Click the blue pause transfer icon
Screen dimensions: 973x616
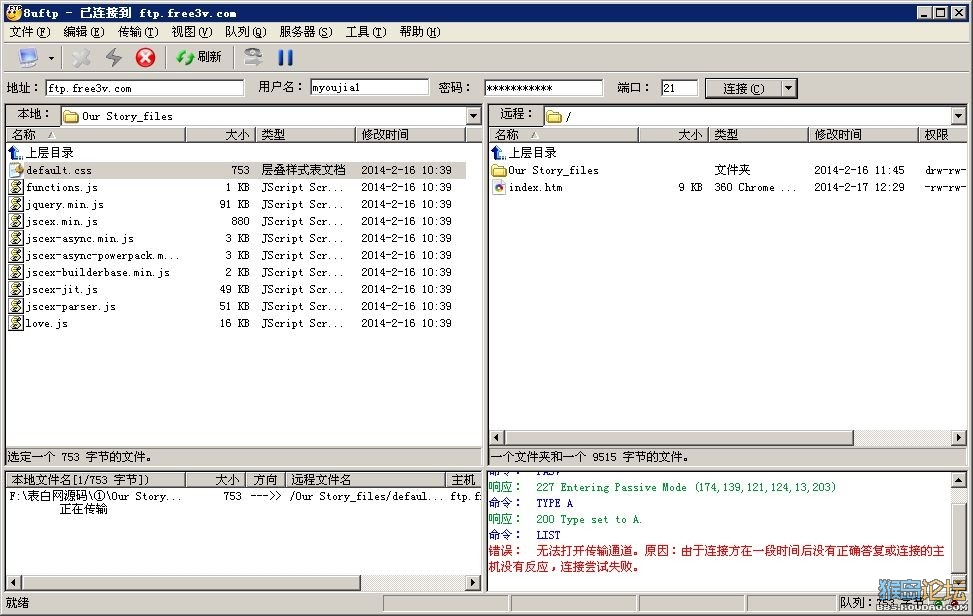click(285, 58)
